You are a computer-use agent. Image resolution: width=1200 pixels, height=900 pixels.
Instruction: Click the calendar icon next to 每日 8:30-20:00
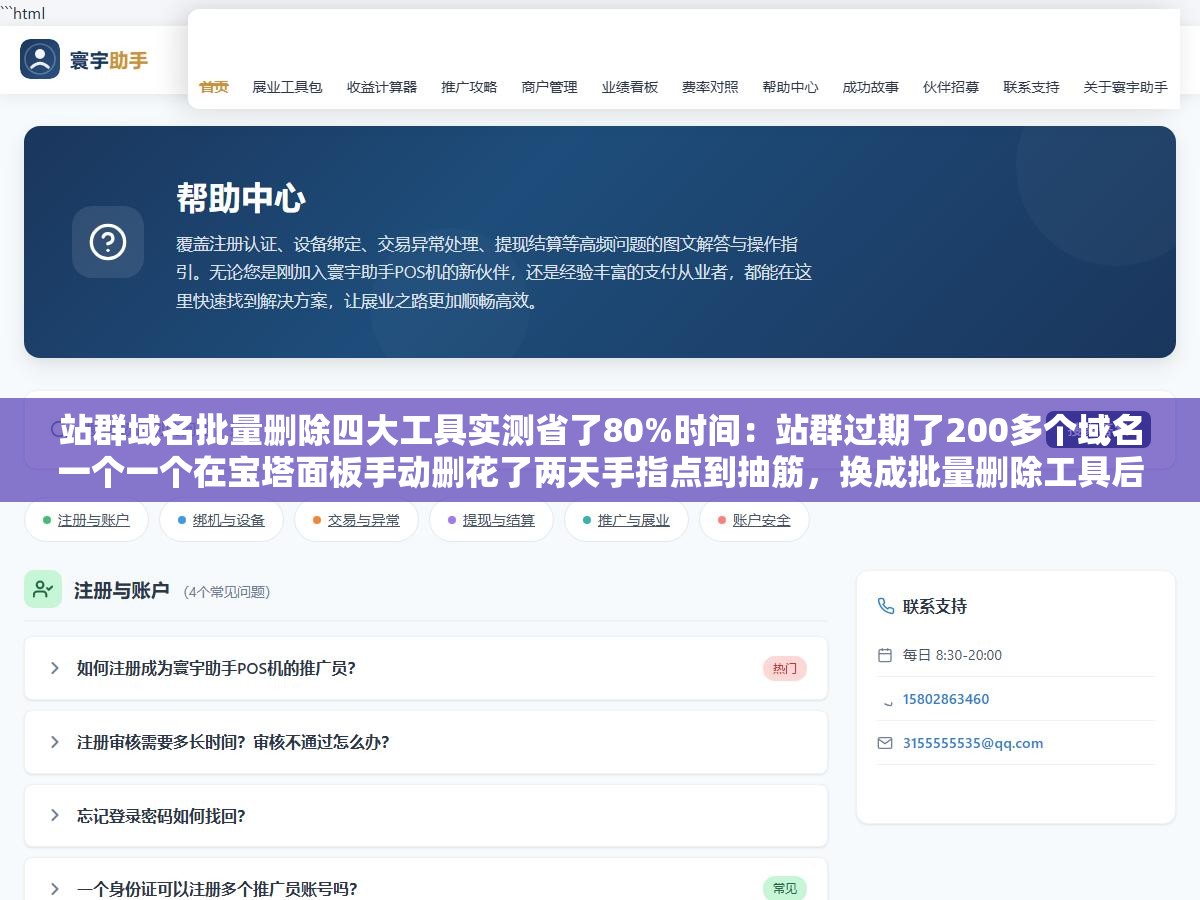884,655
